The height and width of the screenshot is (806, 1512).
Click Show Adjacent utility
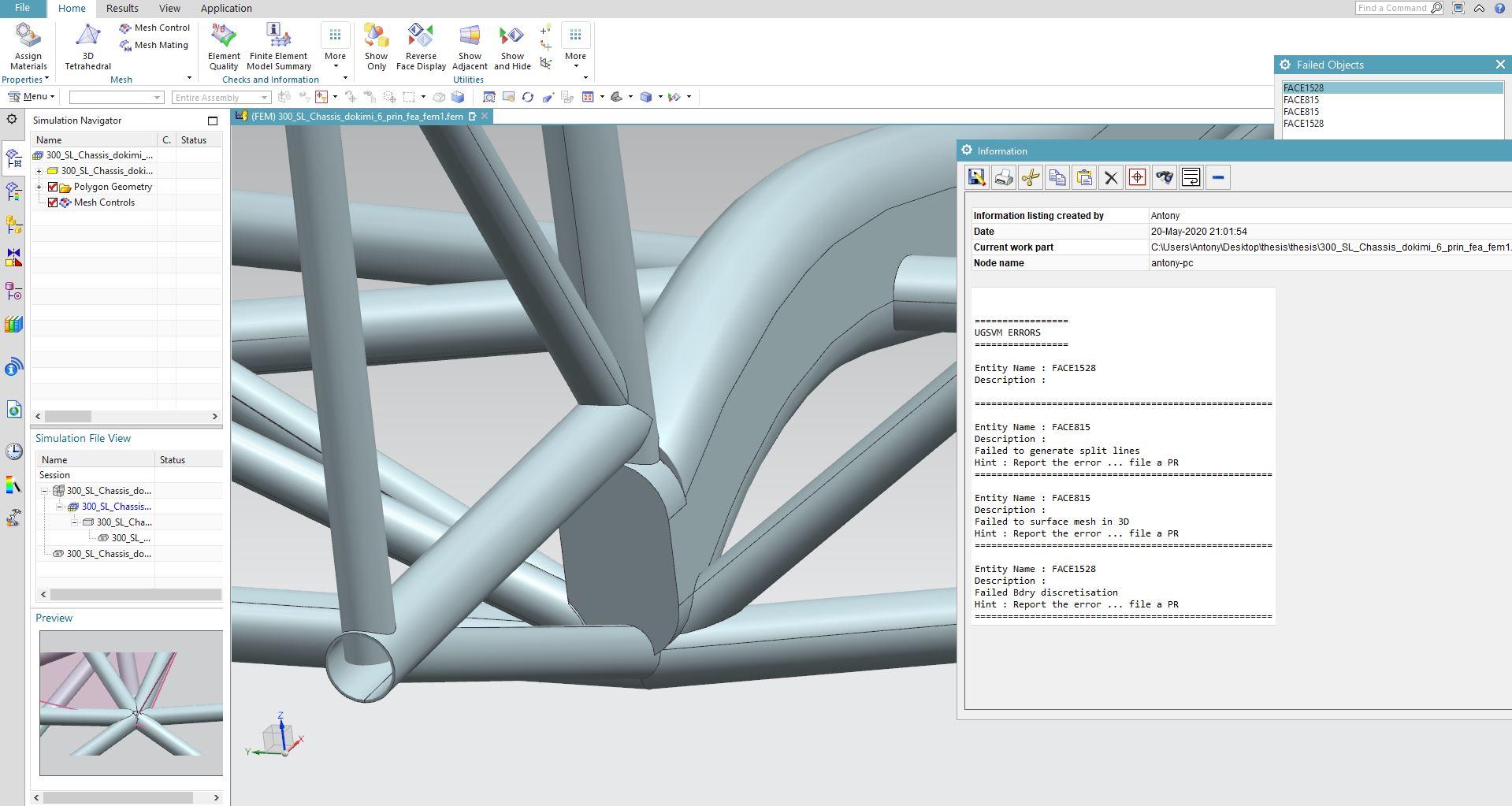point(470,46)
